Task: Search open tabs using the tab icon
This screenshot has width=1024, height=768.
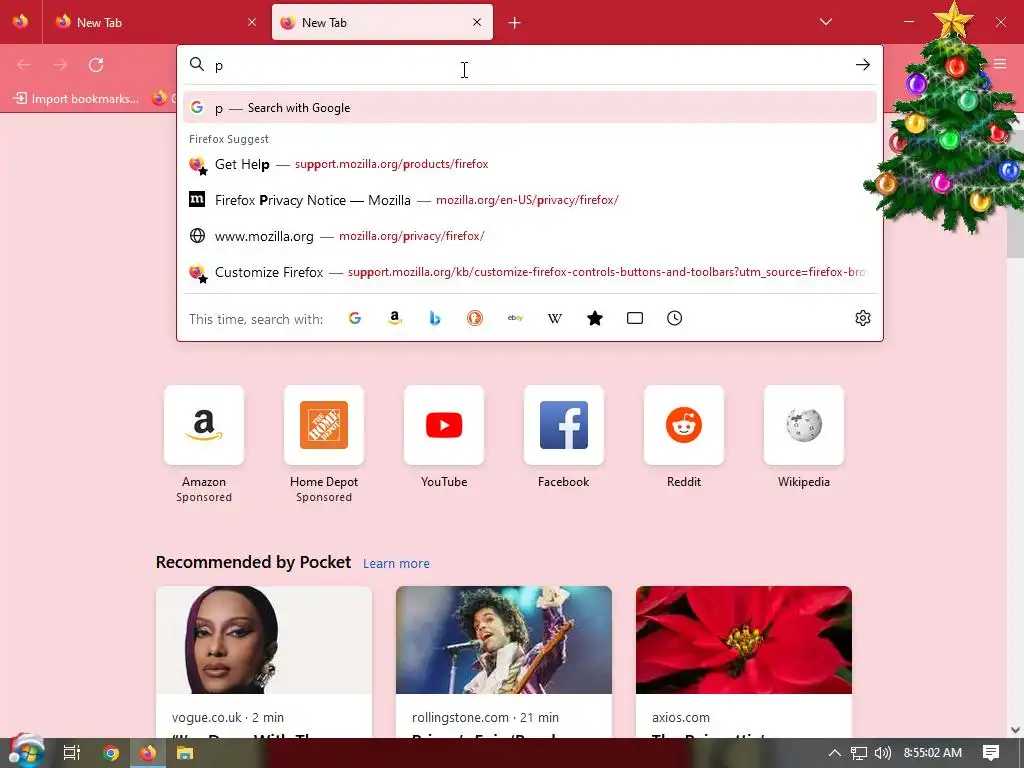Action: tap(635, 318)
